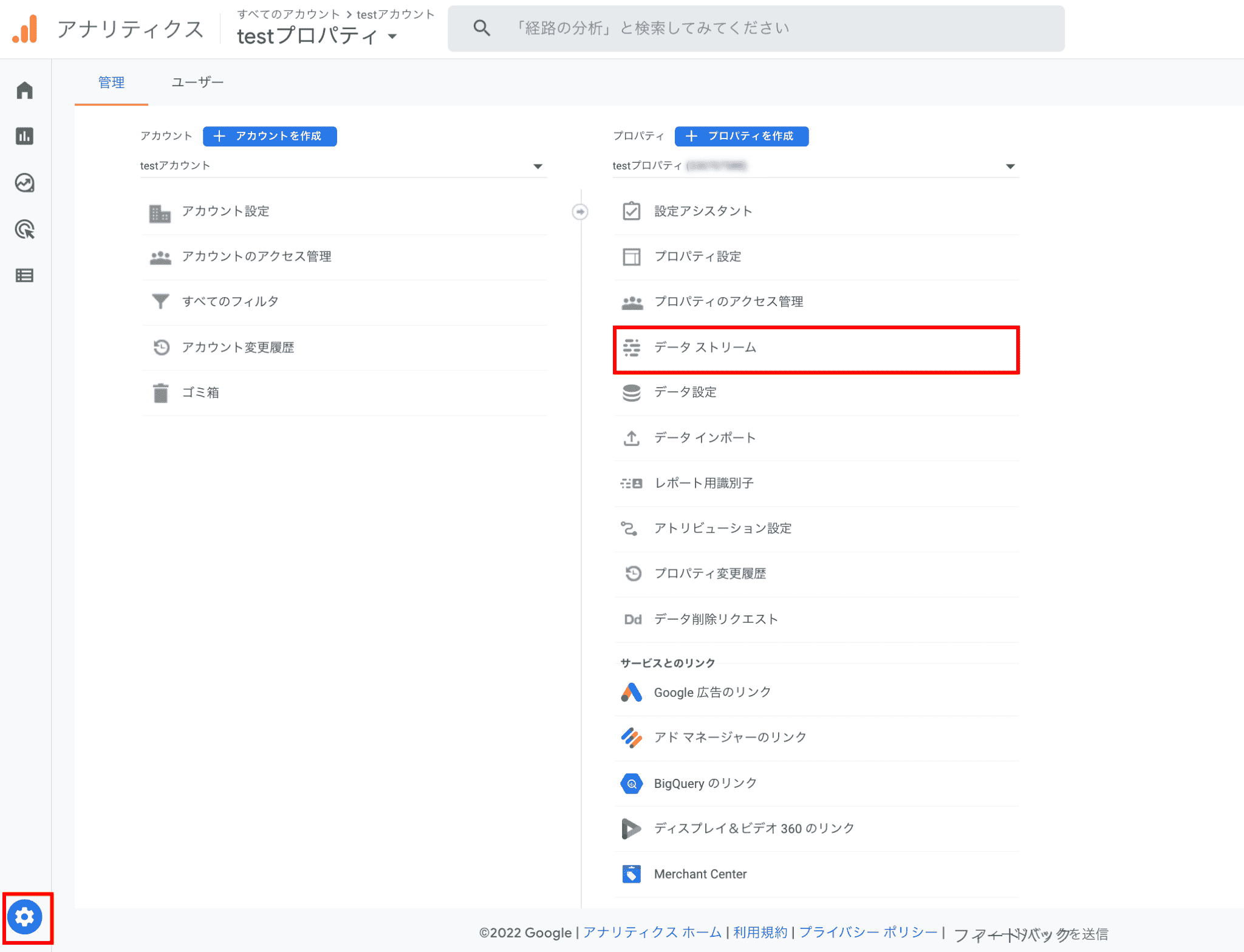
Task: Open the プライバシー ポリシー footer link
Action: [x=869, y=933]
